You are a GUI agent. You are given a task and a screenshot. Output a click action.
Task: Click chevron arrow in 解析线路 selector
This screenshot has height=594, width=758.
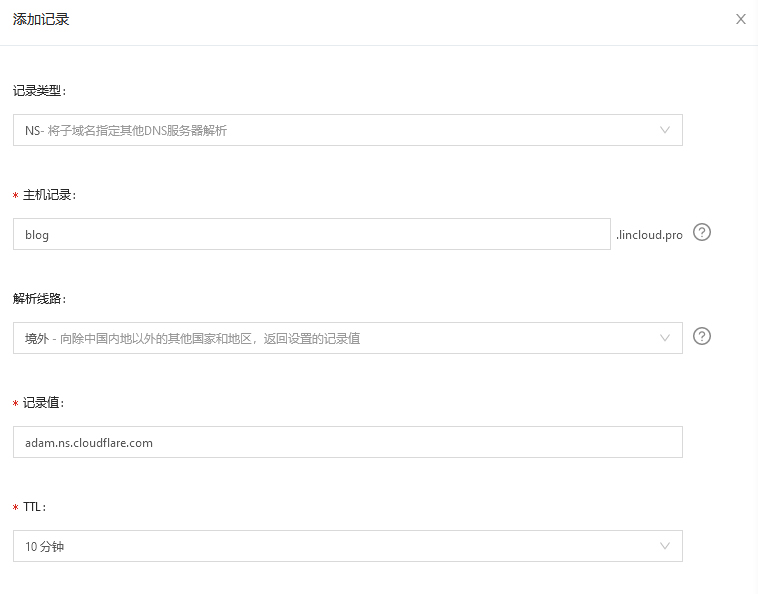pos(665,338)
